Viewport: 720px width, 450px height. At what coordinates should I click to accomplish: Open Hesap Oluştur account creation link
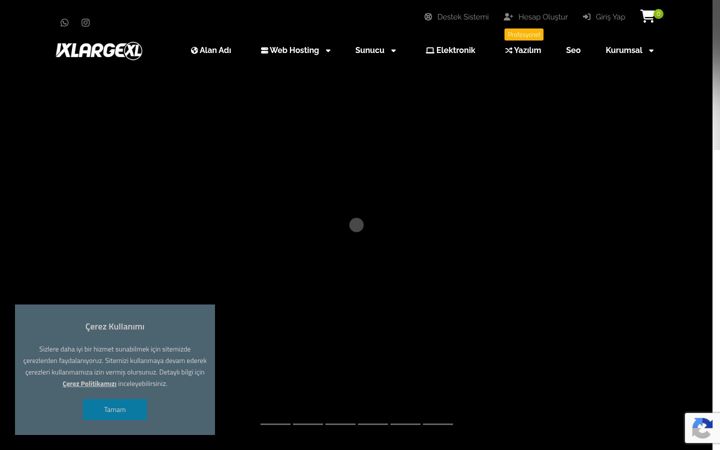[x=543, y=17]
